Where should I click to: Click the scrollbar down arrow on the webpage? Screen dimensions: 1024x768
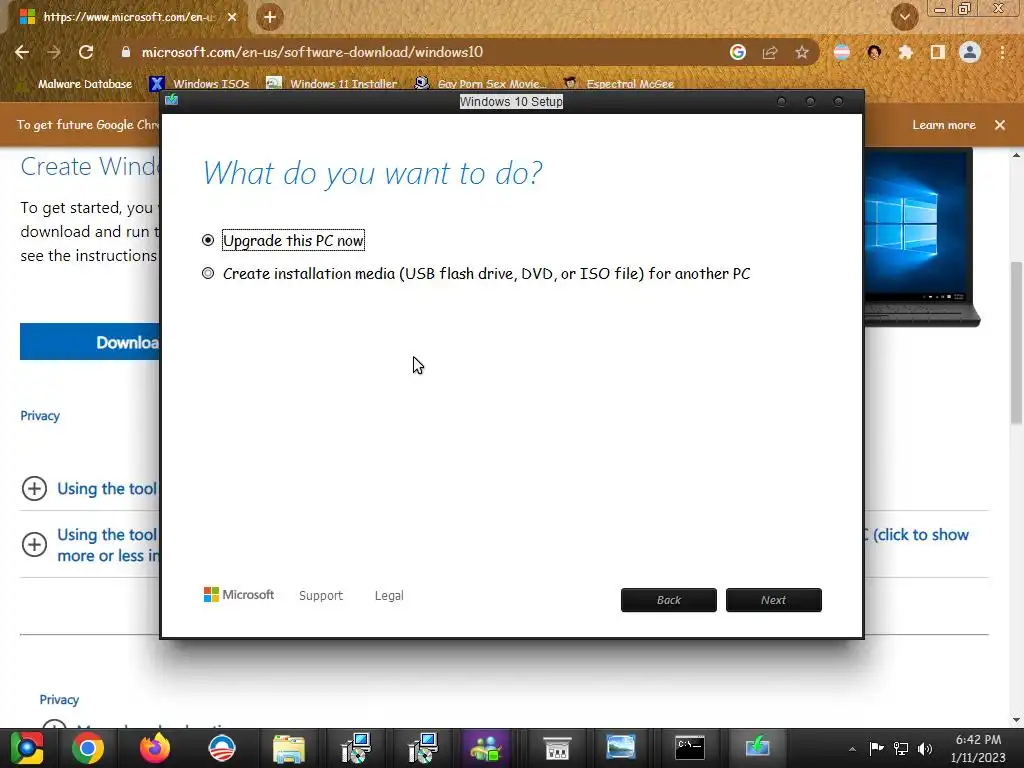(1016, 720)
